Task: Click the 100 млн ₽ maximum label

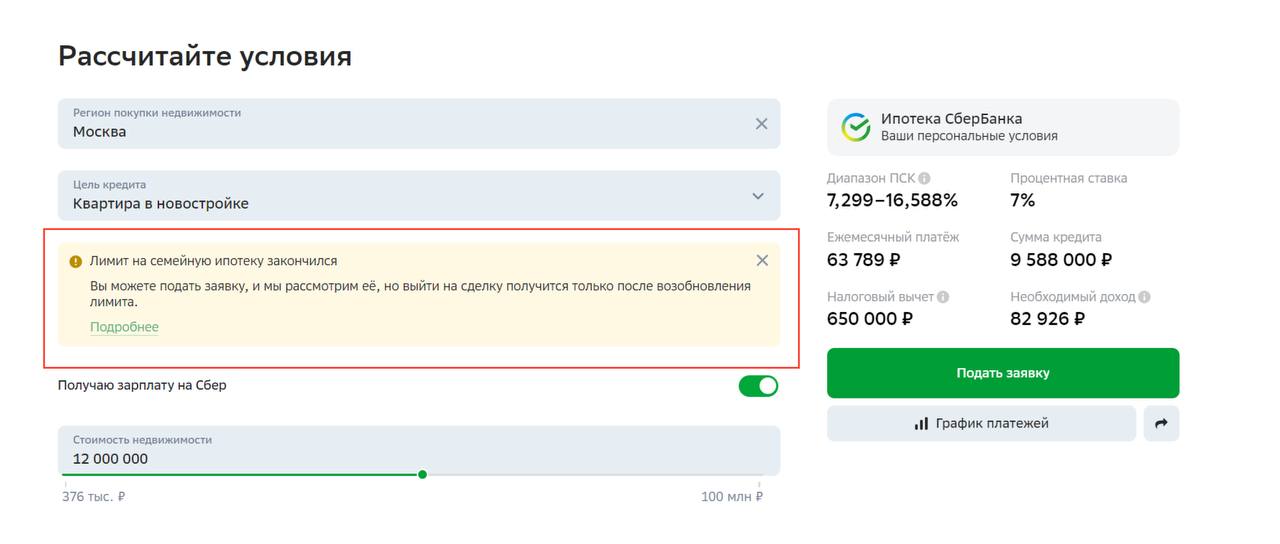Action: pos(732,497)
